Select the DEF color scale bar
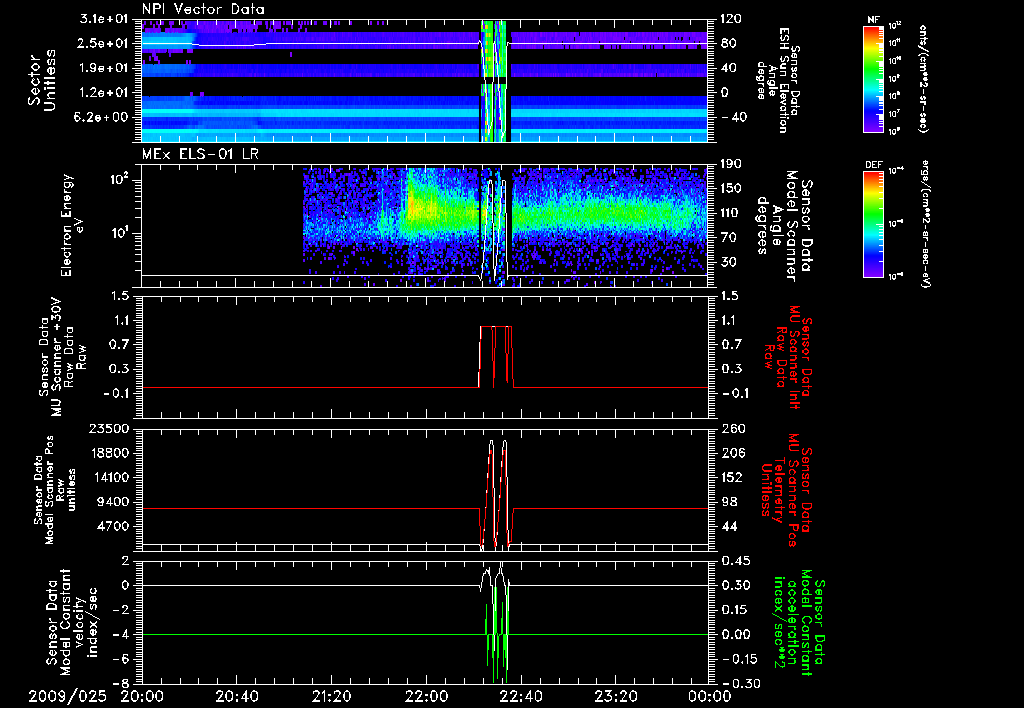1024x708 pixels. (x=873, y=224)
